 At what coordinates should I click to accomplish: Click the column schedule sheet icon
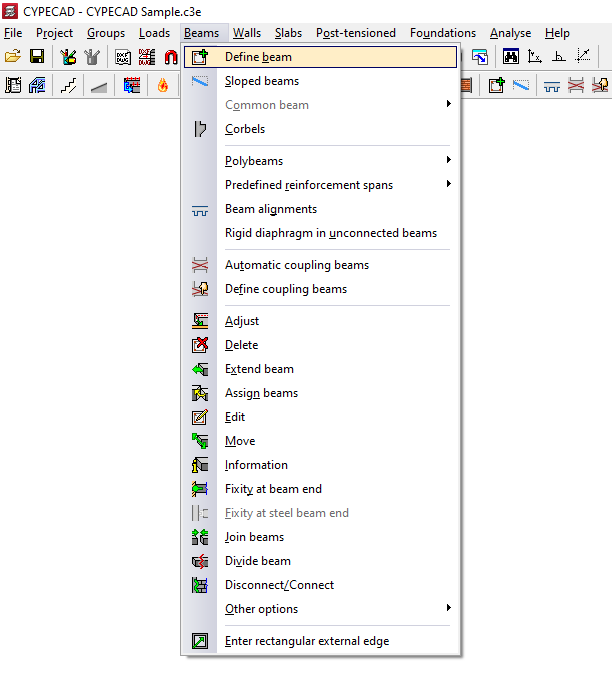point(13,85)
